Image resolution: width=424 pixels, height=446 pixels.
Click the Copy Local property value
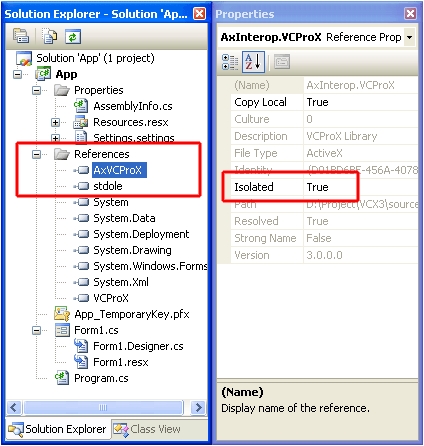coord(361,102)
